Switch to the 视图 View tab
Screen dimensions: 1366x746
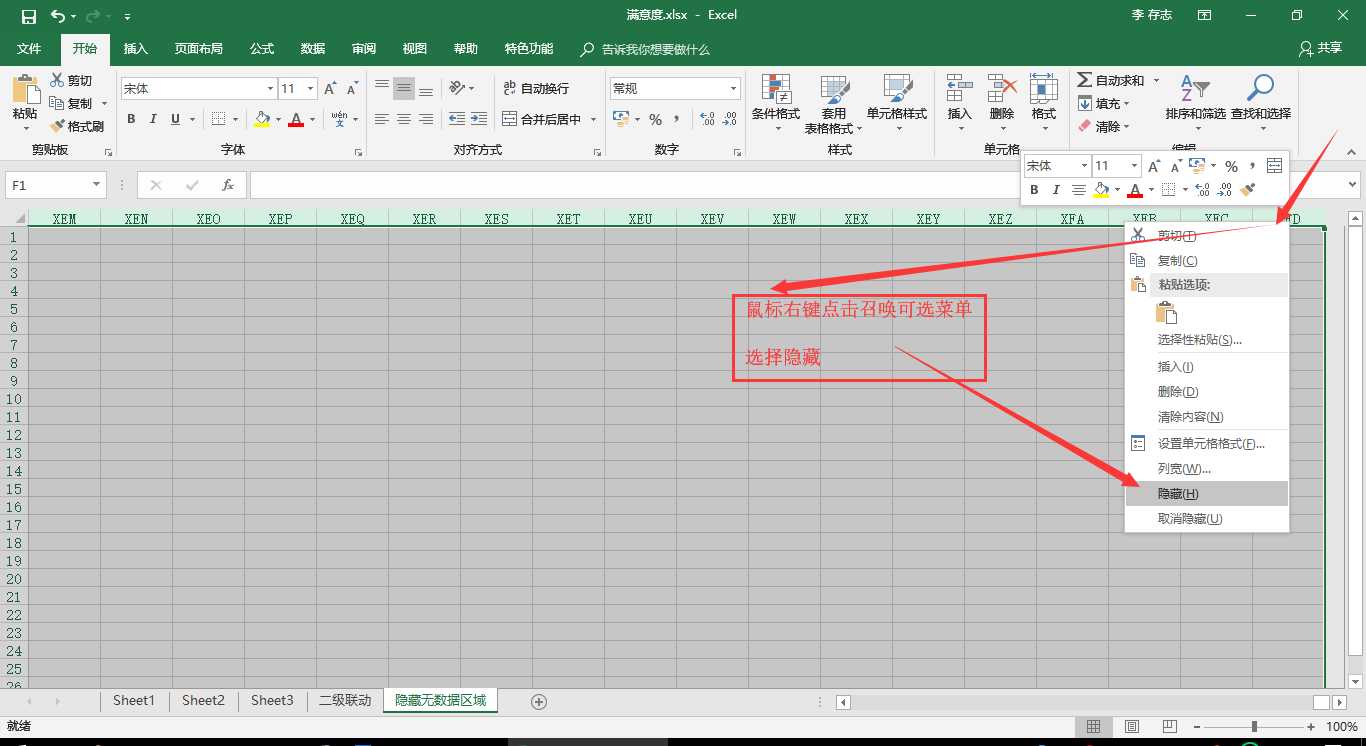click(414, 48)
